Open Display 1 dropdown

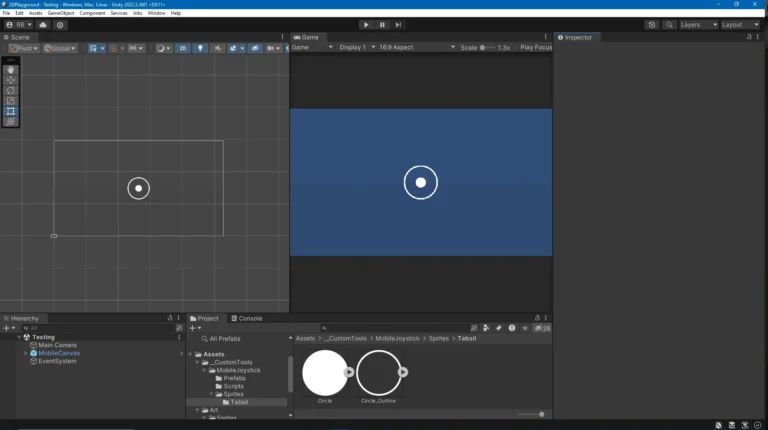pos(357,48)
